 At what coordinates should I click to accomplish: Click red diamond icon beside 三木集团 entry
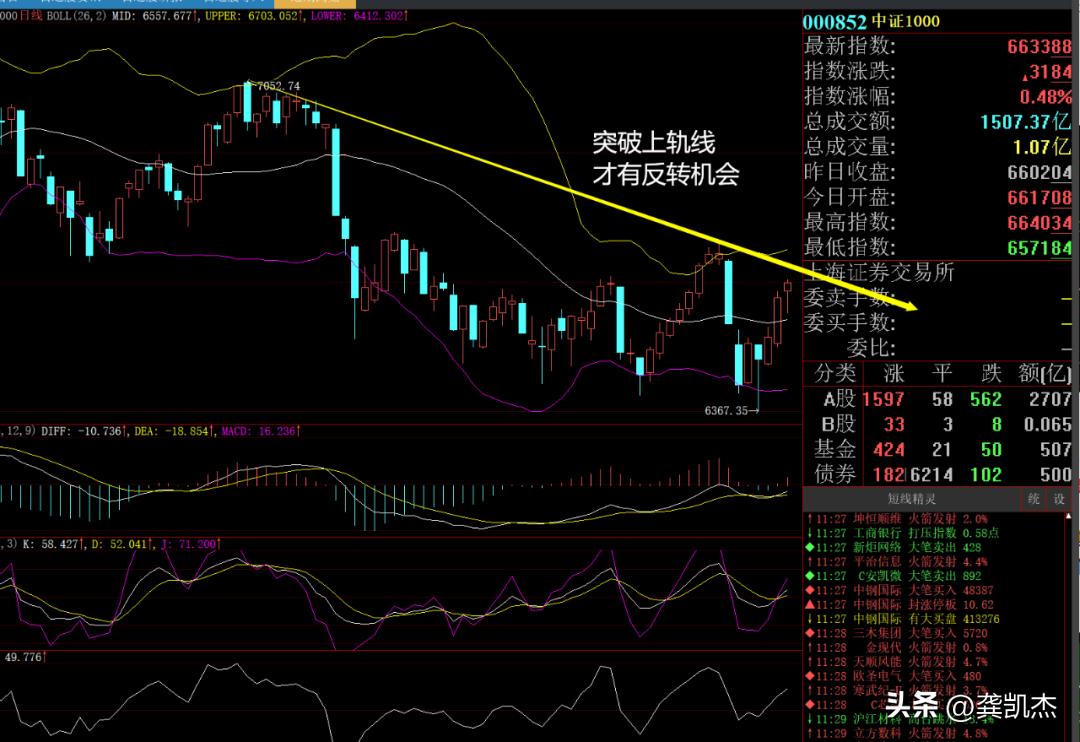click(x=809, y=634)
